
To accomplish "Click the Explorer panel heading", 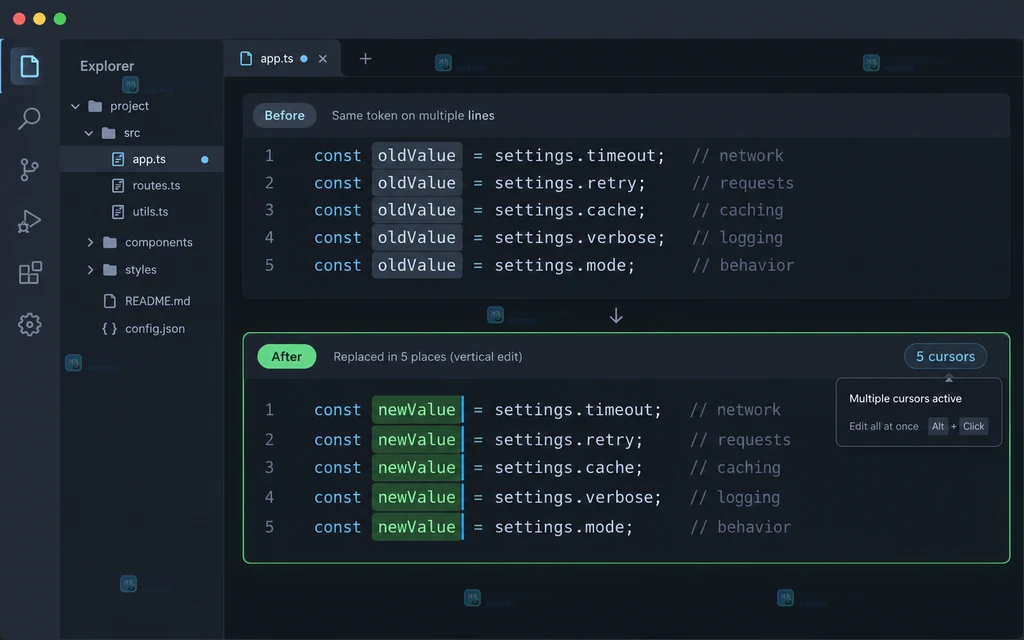I will [107, 66].
